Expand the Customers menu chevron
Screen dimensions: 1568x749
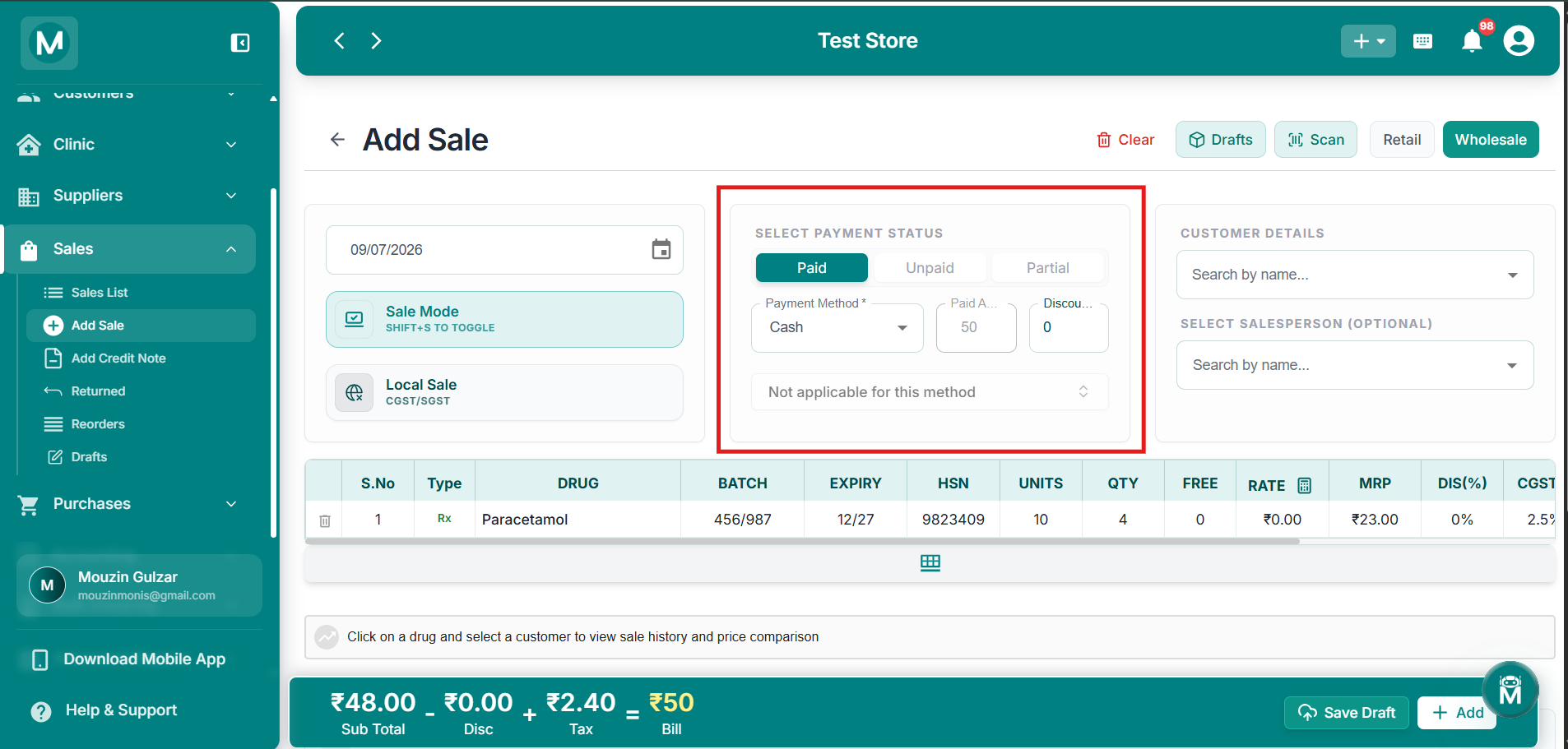(231, 94)
